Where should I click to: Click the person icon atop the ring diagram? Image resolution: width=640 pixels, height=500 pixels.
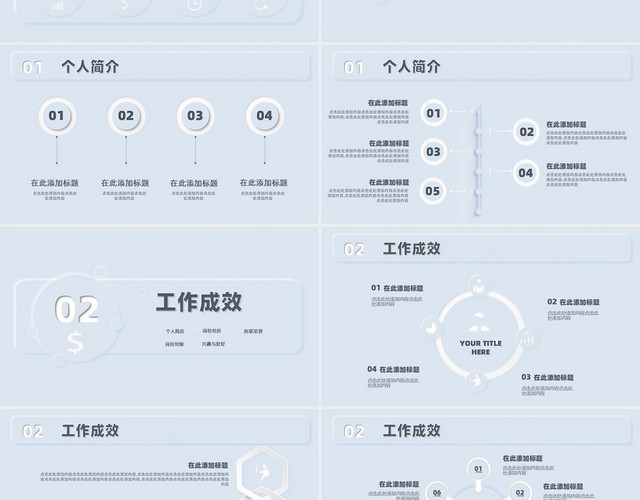[x=479, y=286]
